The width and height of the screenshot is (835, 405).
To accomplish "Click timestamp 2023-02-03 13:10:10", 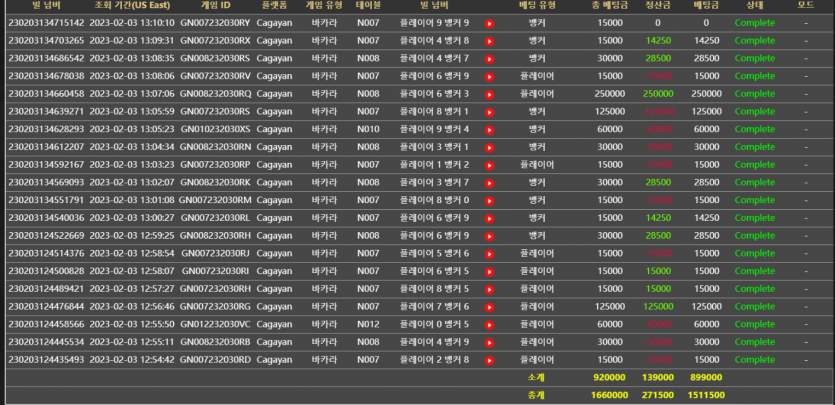I will pos(132,23).
